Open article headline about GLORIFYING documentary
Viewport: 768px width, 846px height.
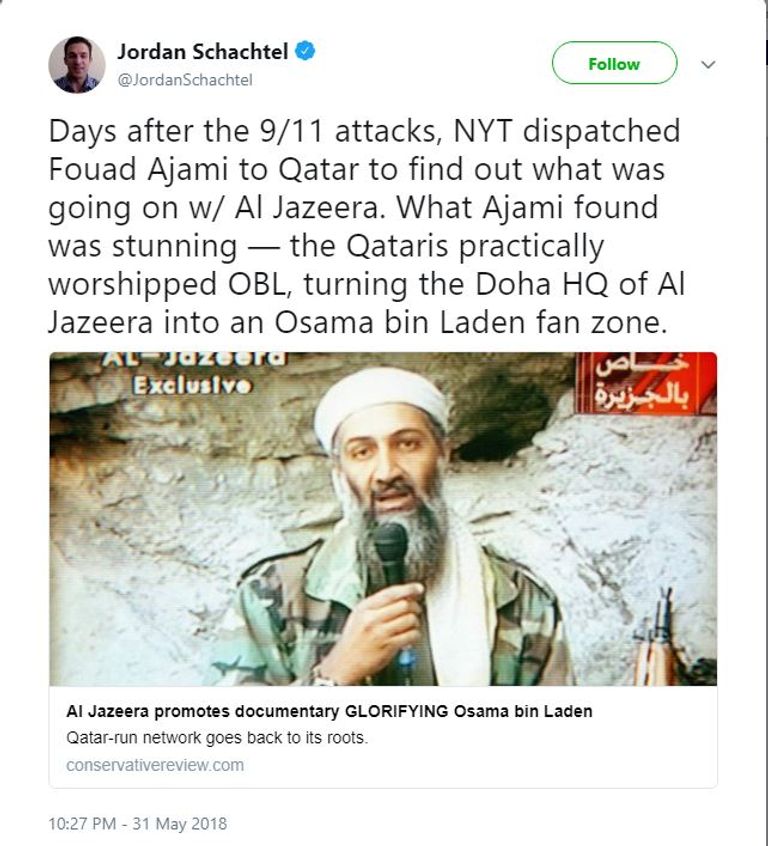click(329, 711)
